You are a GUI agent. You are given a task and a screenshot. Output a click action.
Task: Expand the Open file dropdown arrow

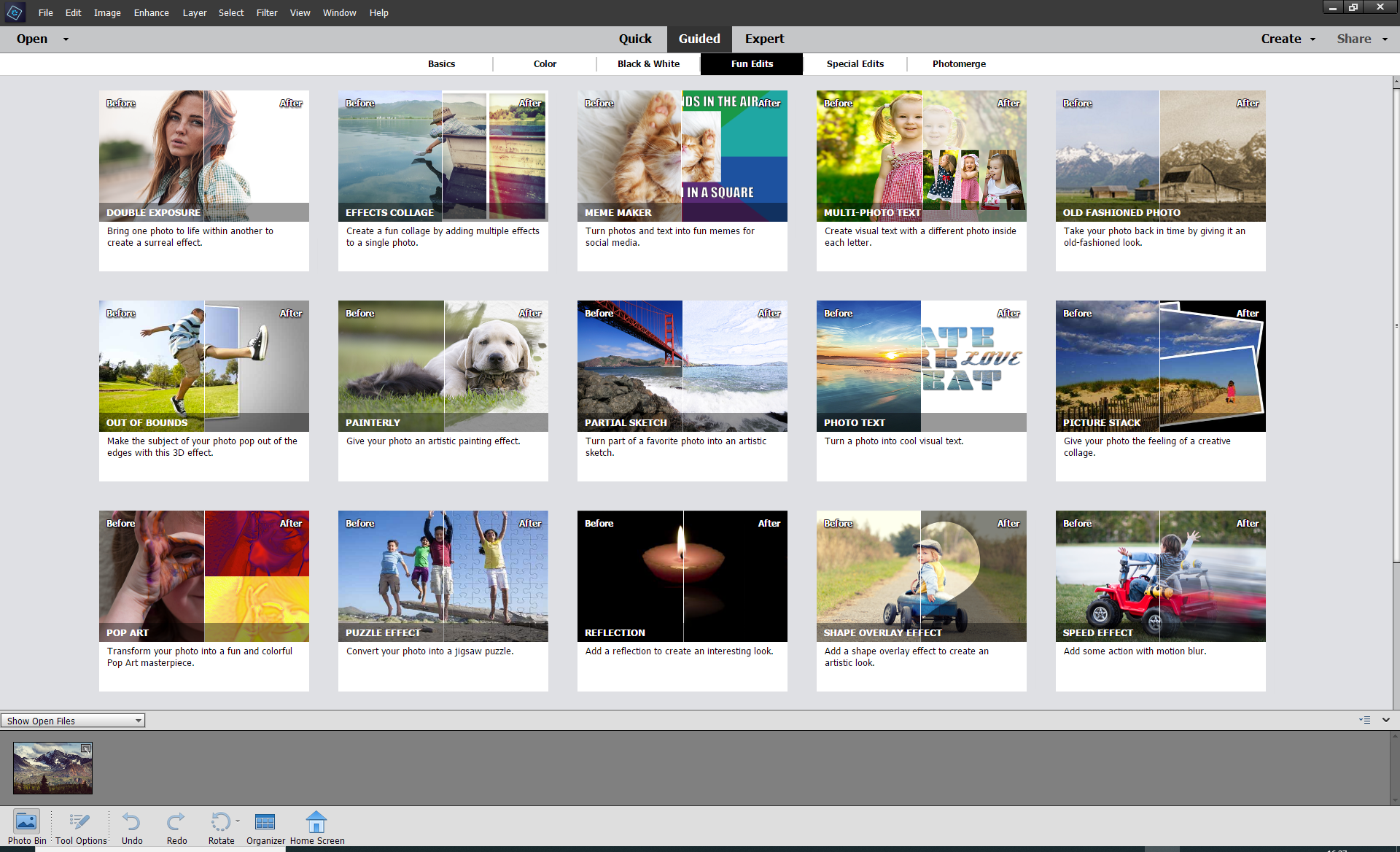(x=66, y=39)
